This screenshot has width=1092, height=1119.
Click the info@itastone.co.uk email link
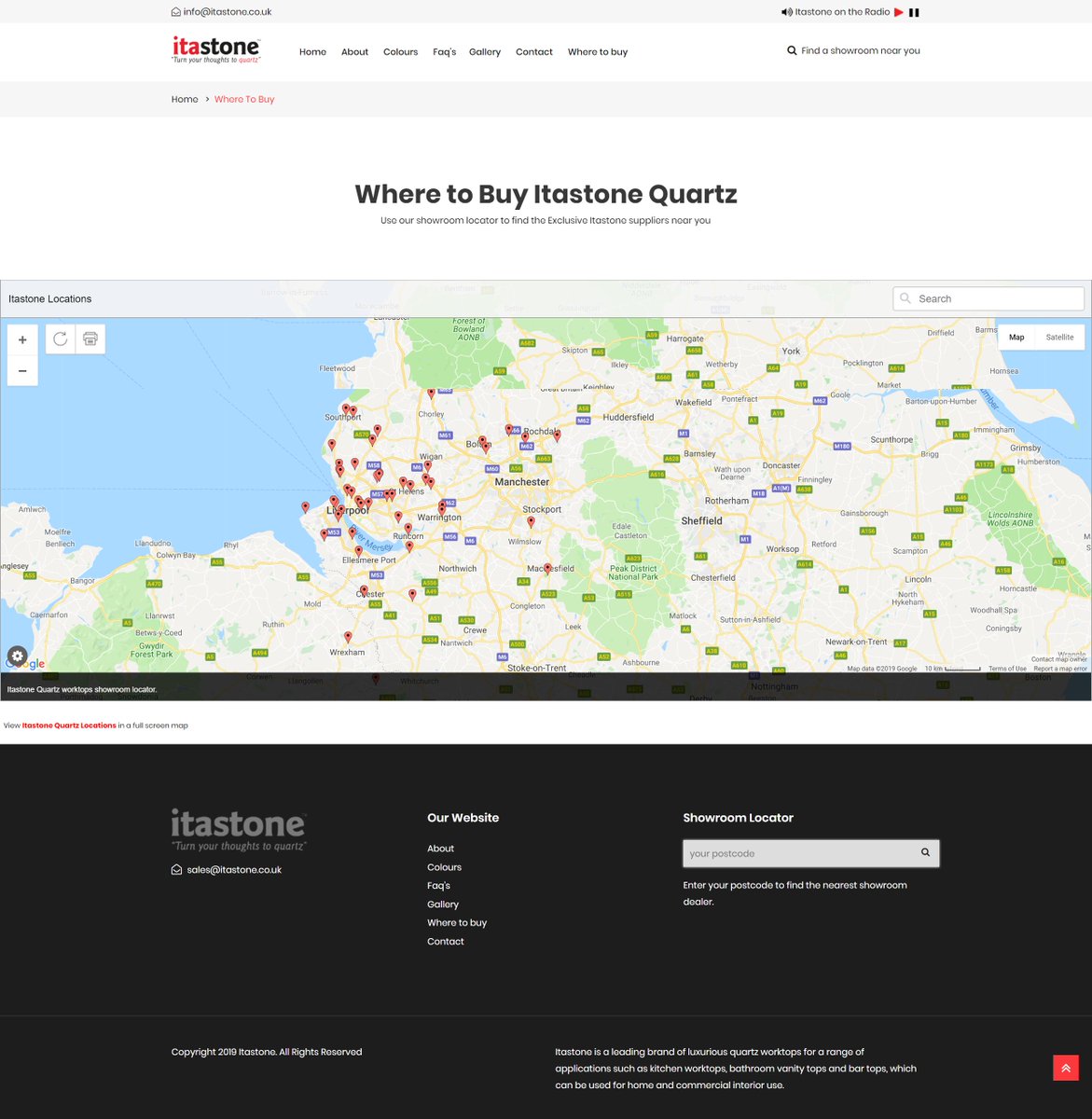pyautogui.click(x=228, y=12)
